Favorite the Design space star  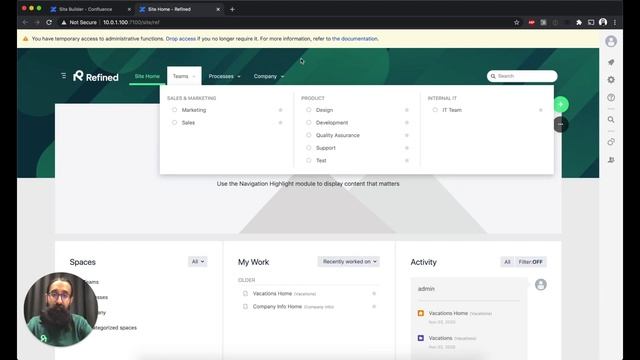407,110
